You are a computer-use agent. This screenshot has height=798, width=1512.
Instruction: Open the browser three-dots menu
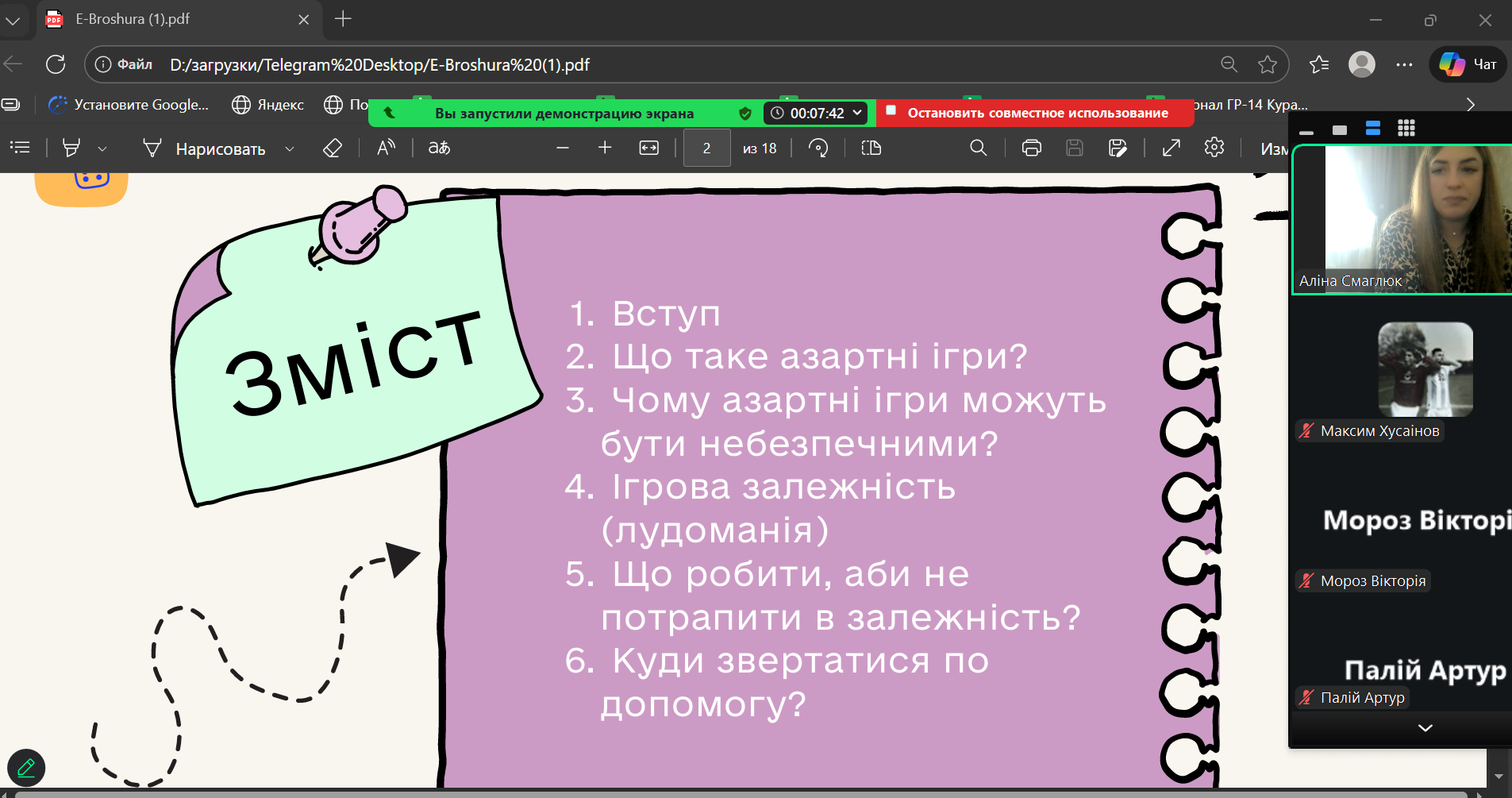[1404, 65]
